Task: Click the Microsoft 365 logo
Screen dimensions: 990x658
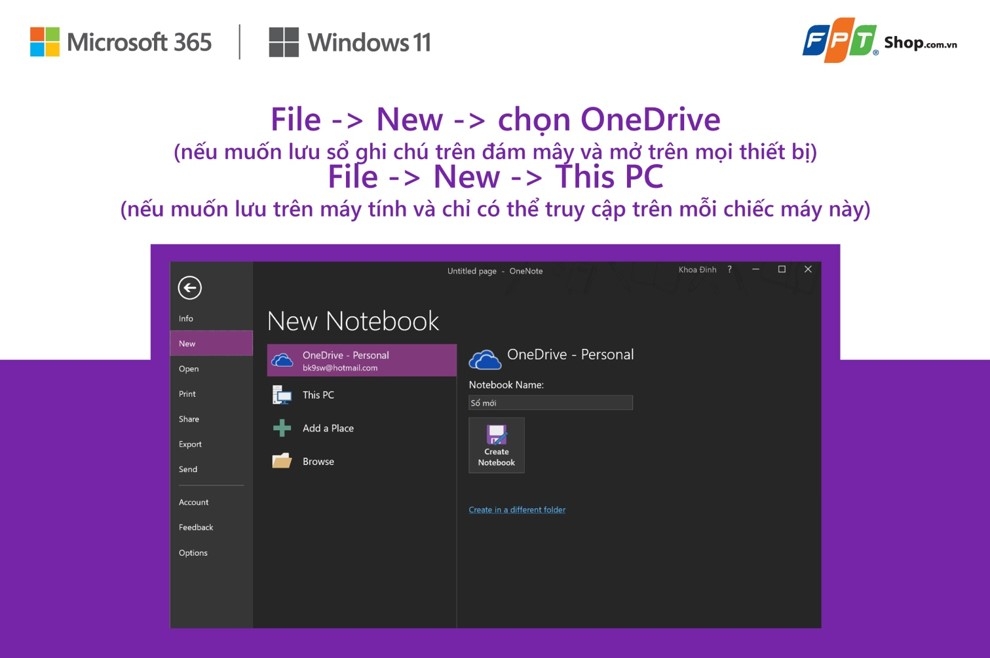Action: (120, 41)
